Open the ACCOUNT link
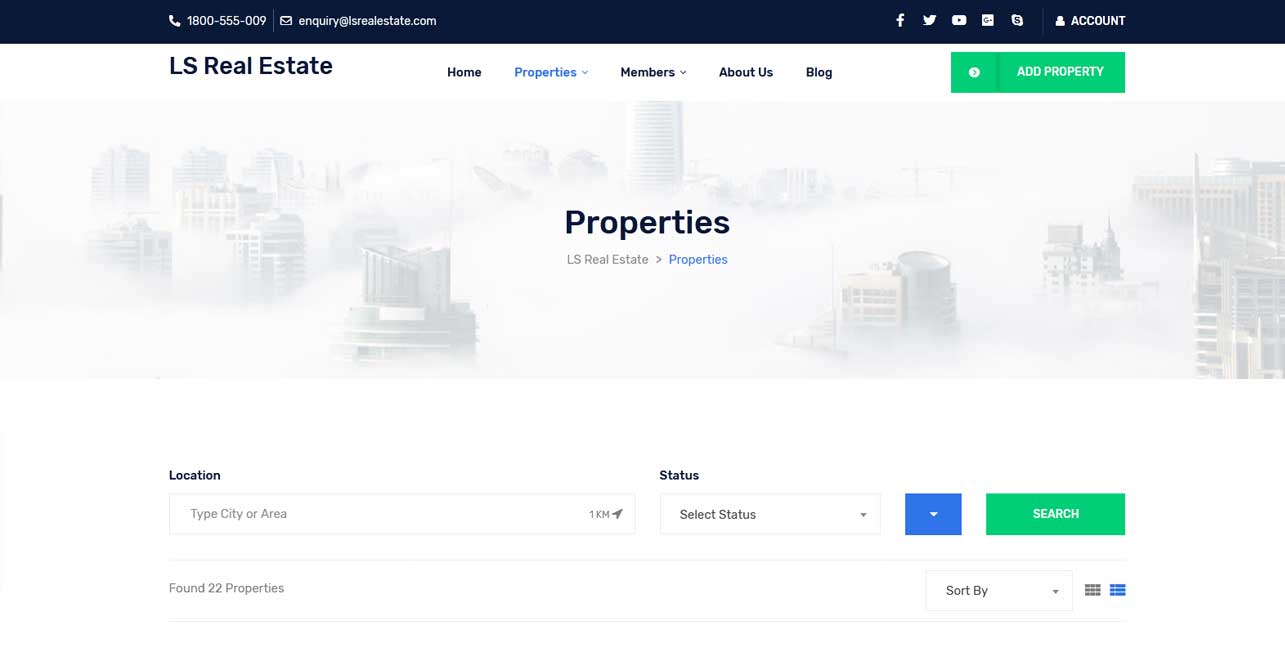 [x=1090, y=21]
